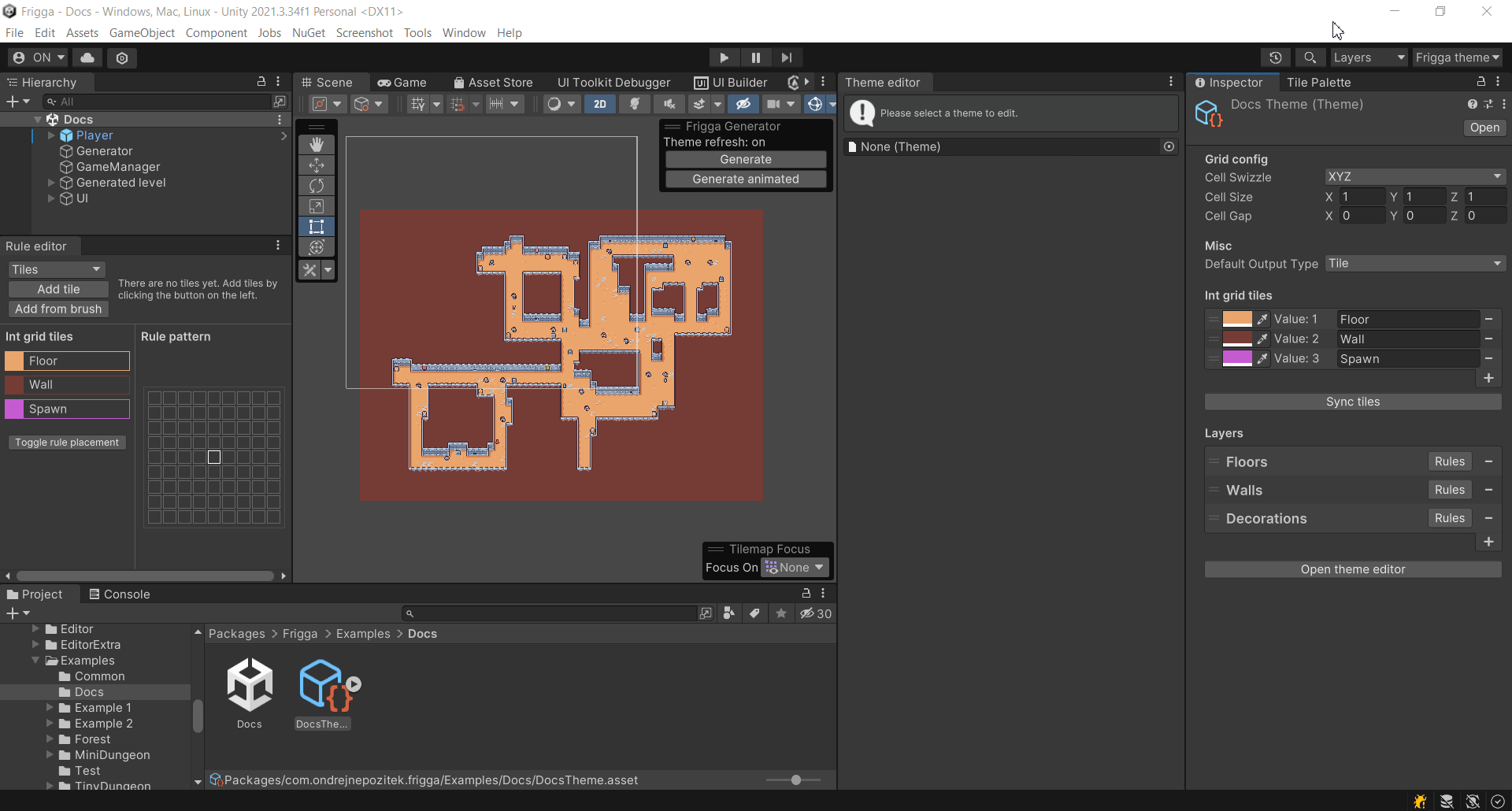
Task: Expand Generated level in Hierarchy
Action: coord(51,183)
